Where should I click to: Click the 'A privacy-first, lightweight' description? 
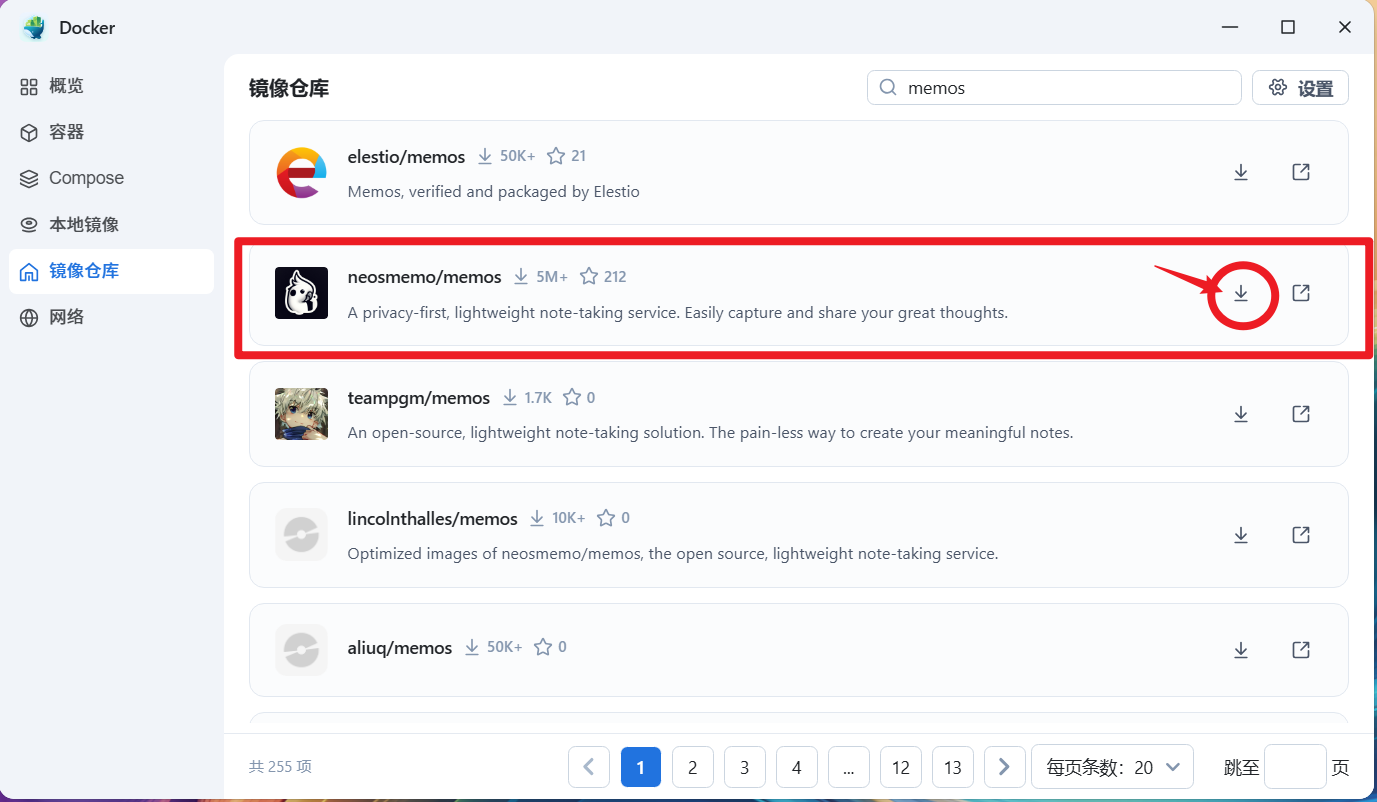click(677, 312)
